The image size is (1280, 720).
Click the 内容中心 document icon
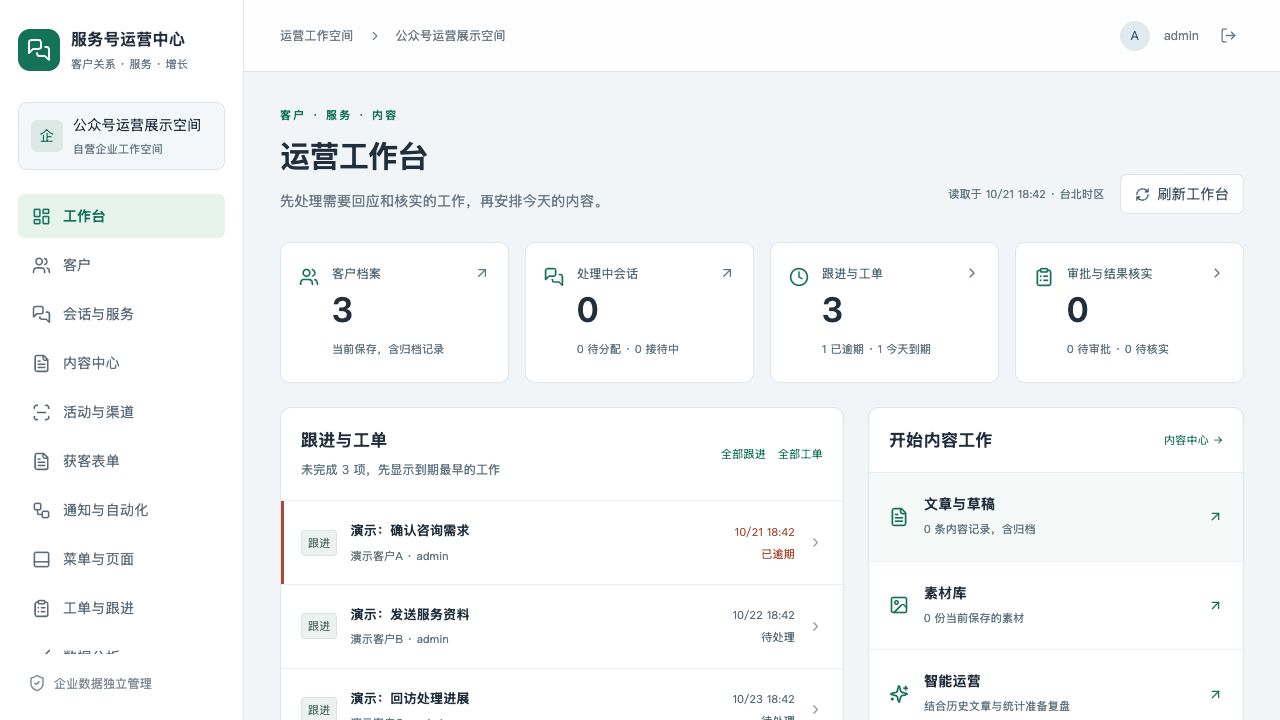pos(41,363)
